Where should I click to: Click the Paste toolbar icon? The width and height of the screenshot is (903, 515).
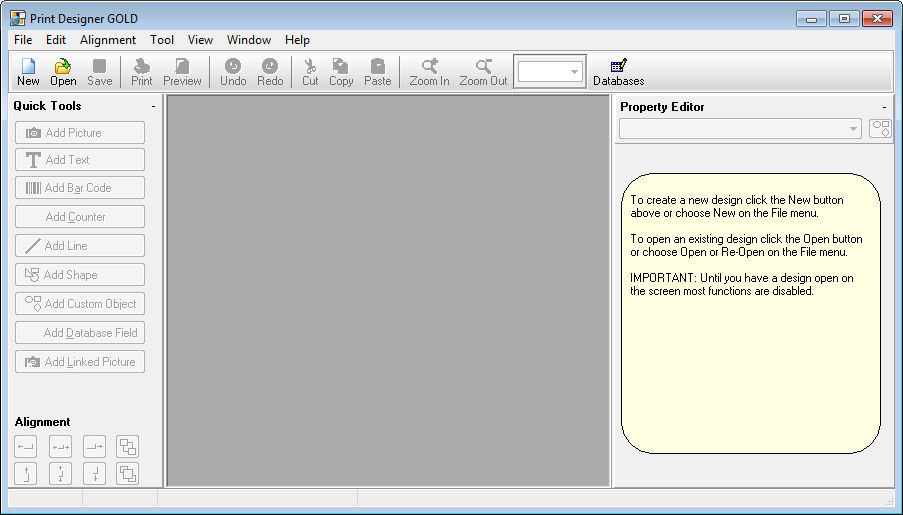point(378,73)
